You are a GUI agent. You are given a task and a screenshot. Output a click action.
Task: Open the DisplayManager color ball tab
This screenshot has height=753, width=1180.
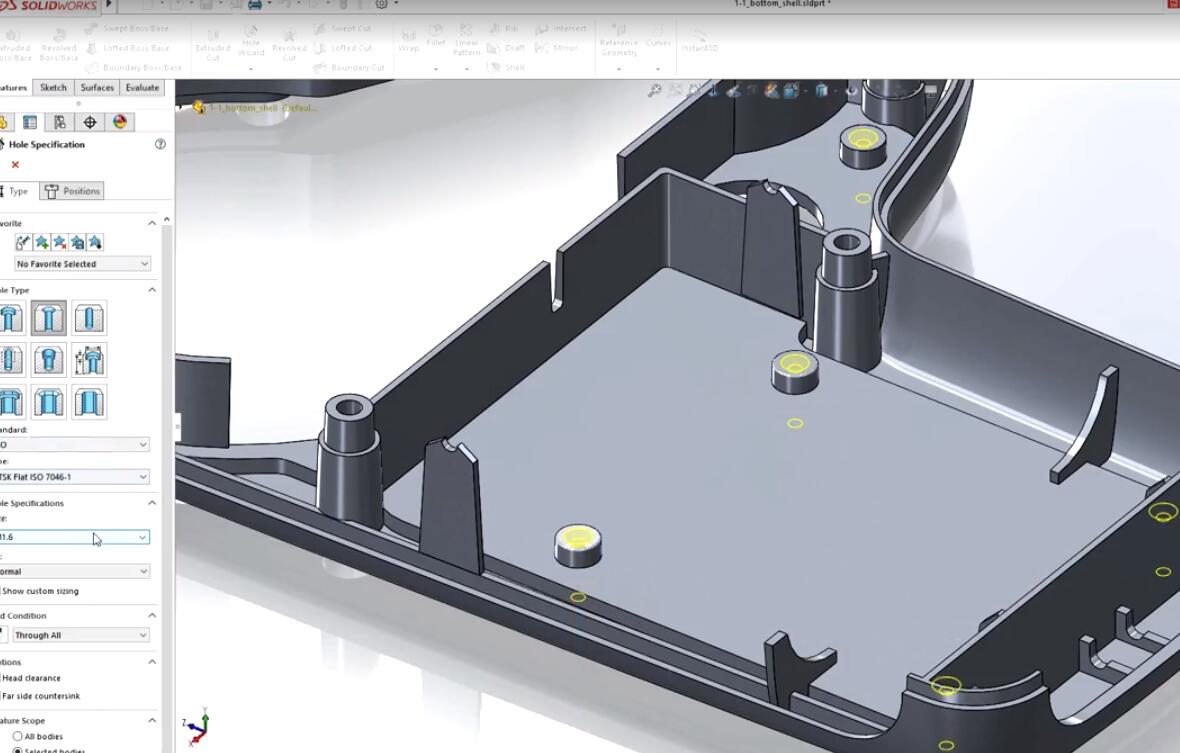[x=120, y=122]
